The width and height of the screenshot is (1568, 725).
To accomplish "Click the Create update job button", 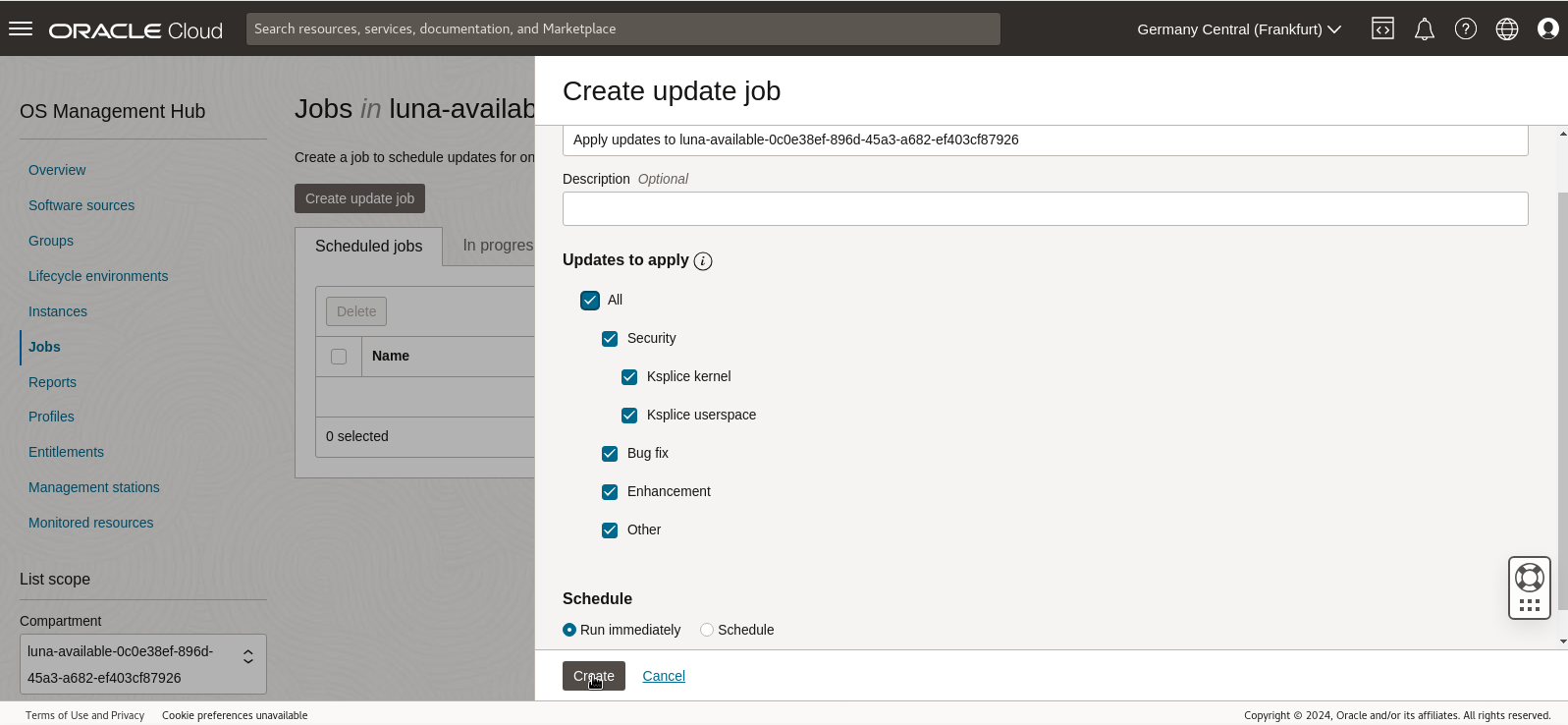I will (x=359, y=198).
